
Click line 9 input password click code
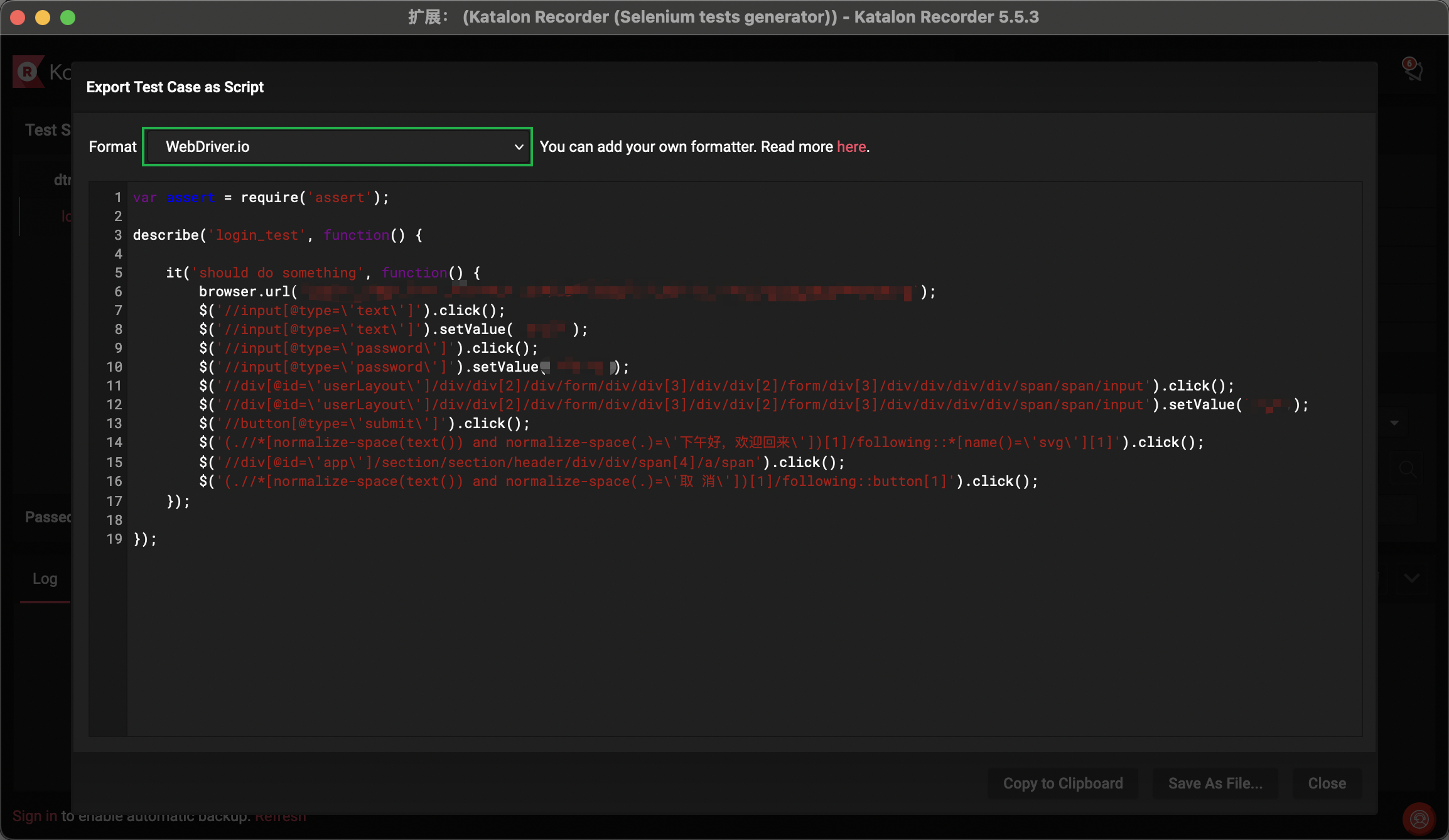pyautogui.click(x=369, y=348)
